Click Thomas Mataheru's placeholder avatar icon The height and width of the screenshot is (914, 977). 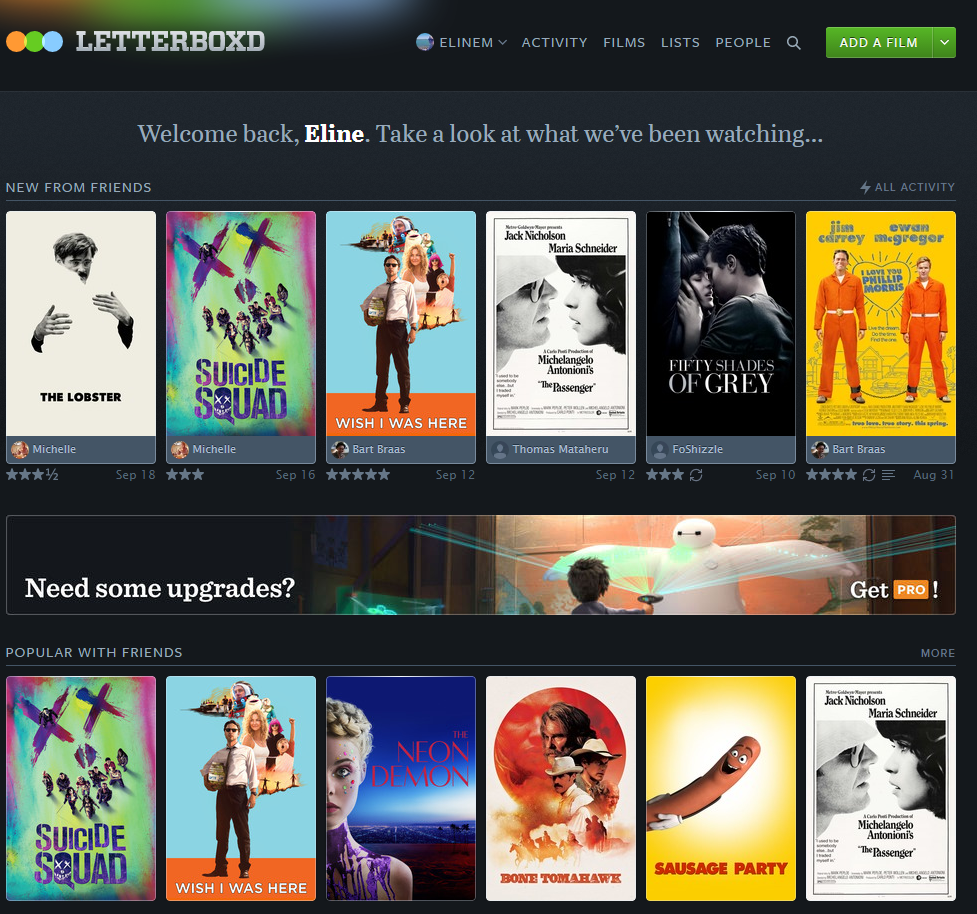click(500, 449)
